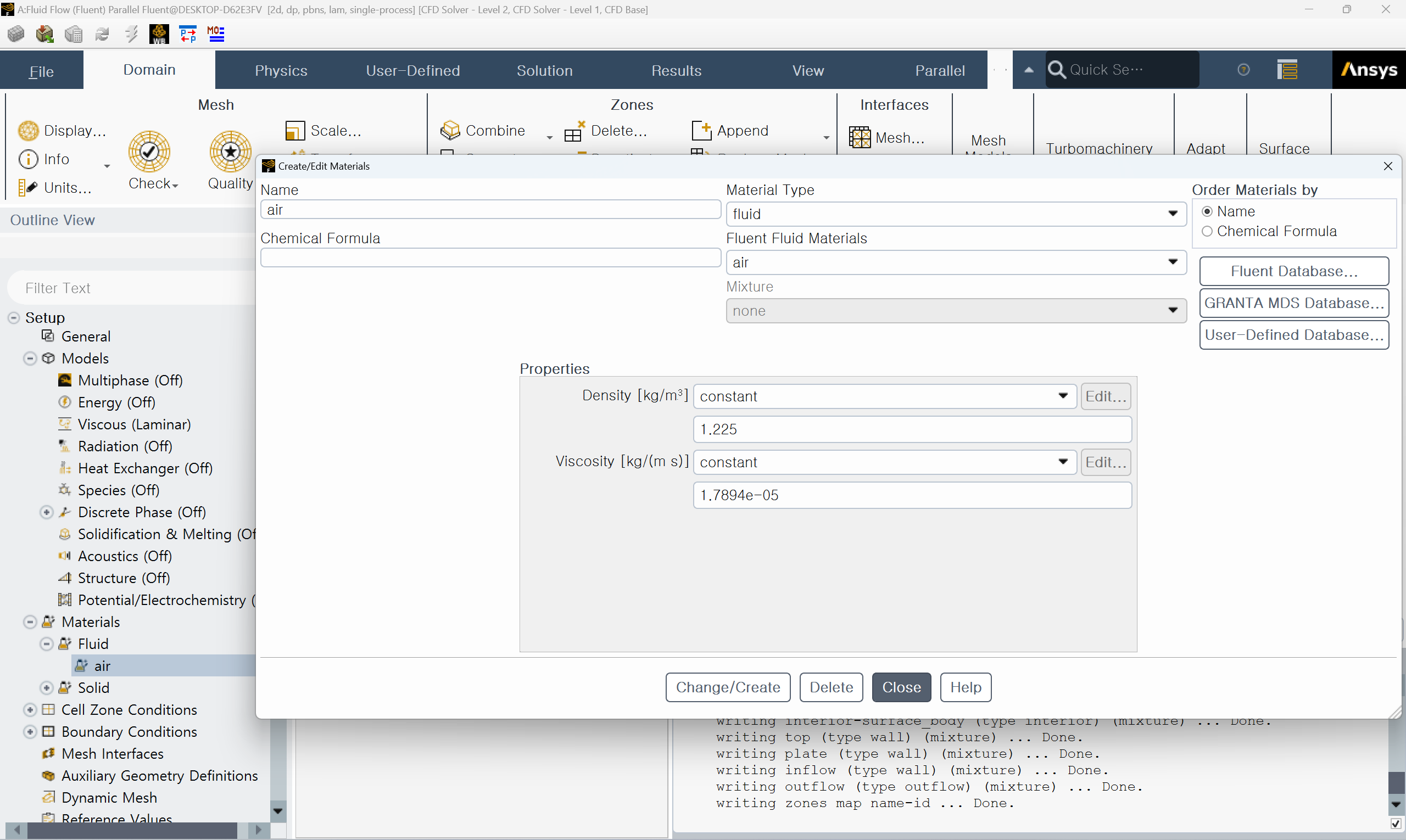This screenshot has height=840, width=1406.
Task: Click the Viscosity value field
Action: click(x=912, y=496)
